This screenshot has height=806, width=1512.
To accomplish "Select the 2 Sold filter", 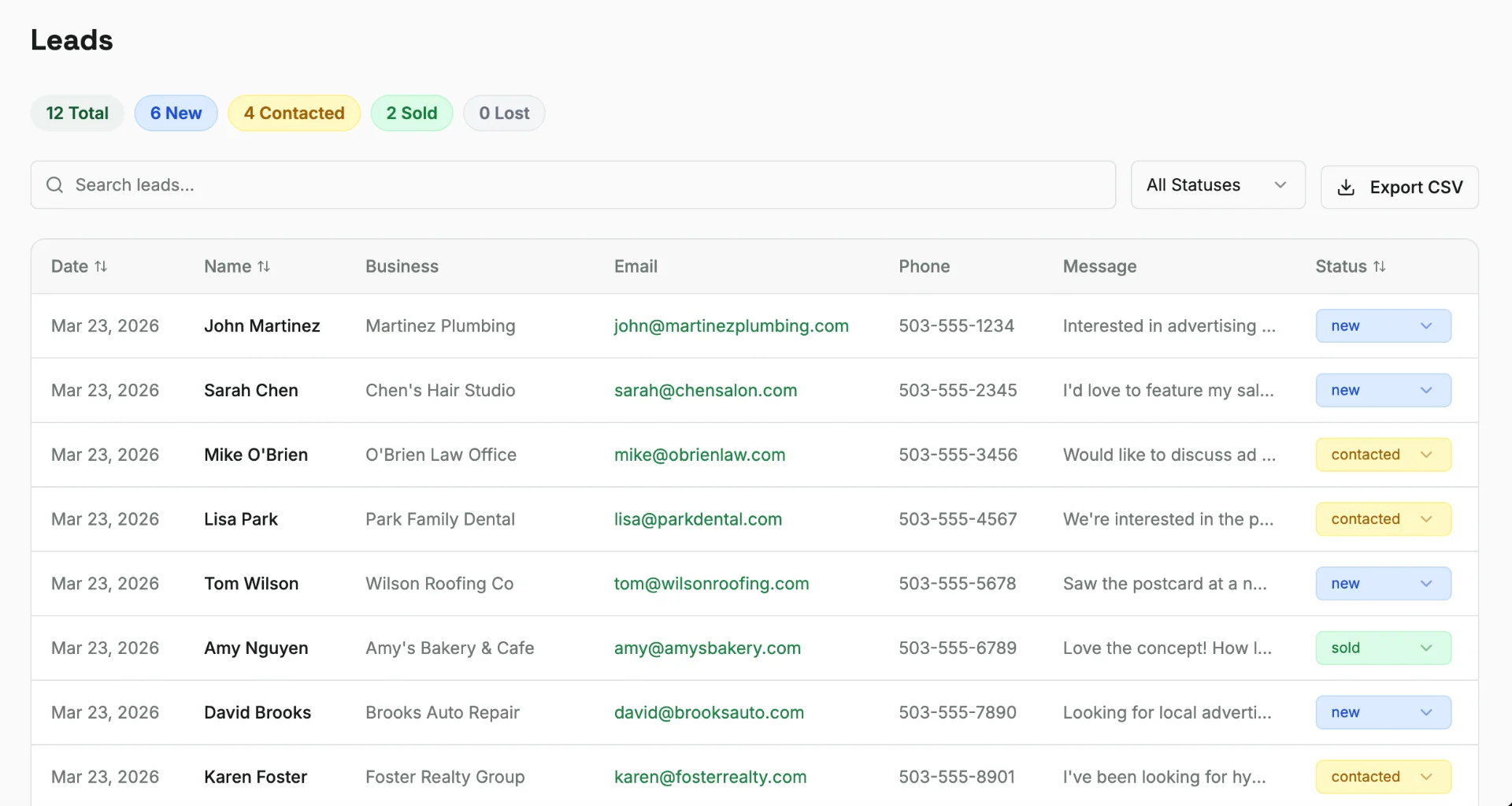I will pyautogui.click(x=411, y=113).
